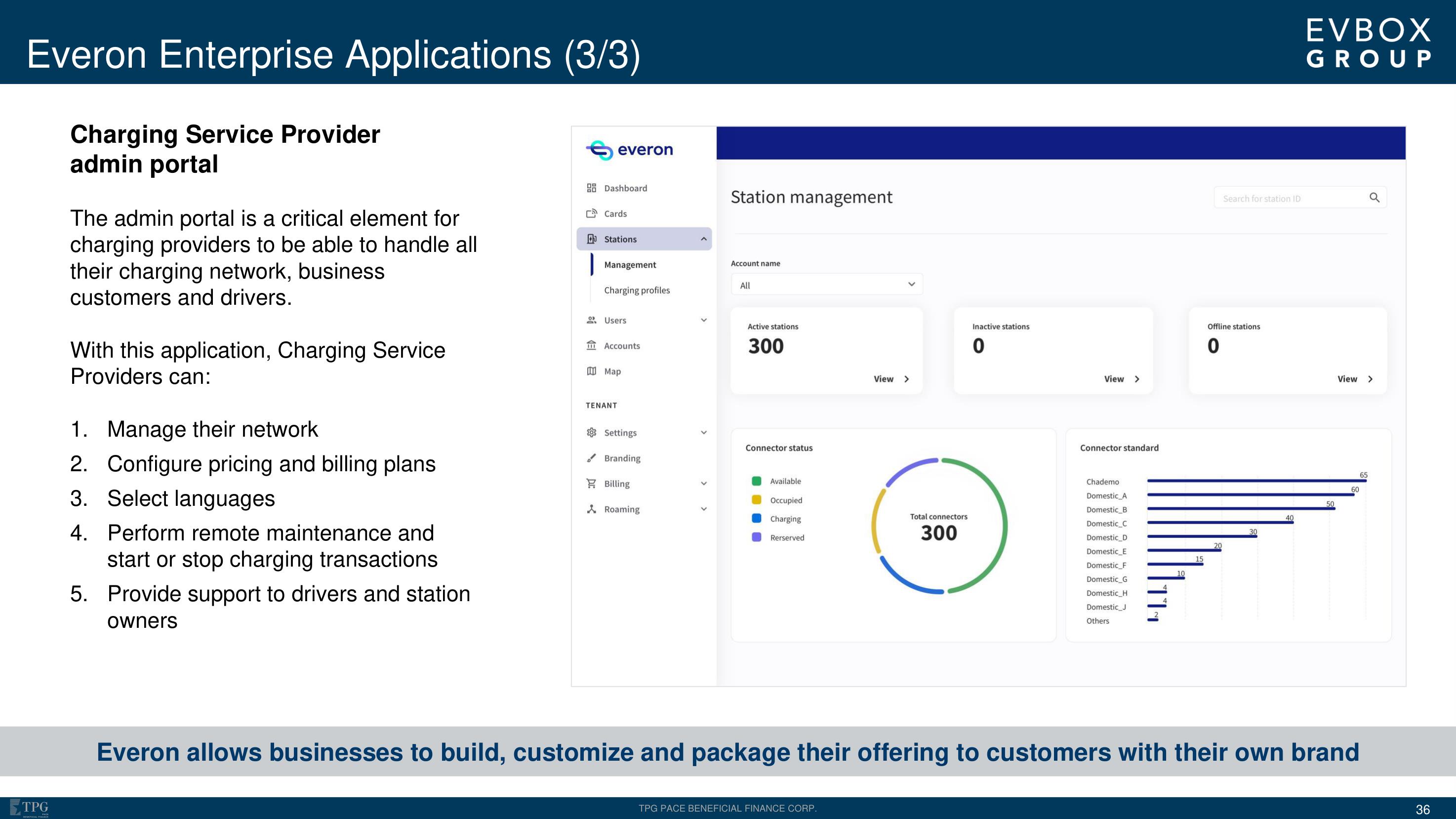
Task: Click the Station management heading
Action: (x=811, y=197)
